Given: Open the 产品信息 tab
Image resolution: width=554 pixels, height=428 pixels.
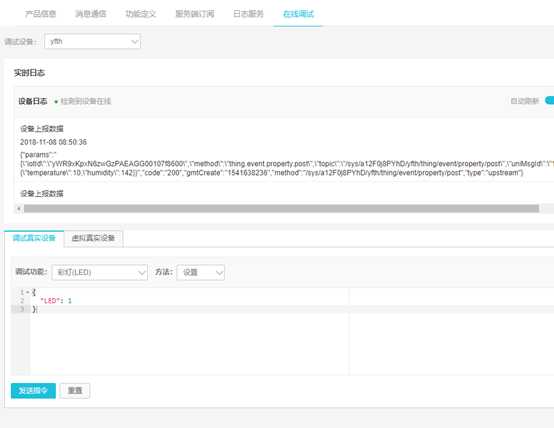Looking at the screenshot, I should coord(41,14).
